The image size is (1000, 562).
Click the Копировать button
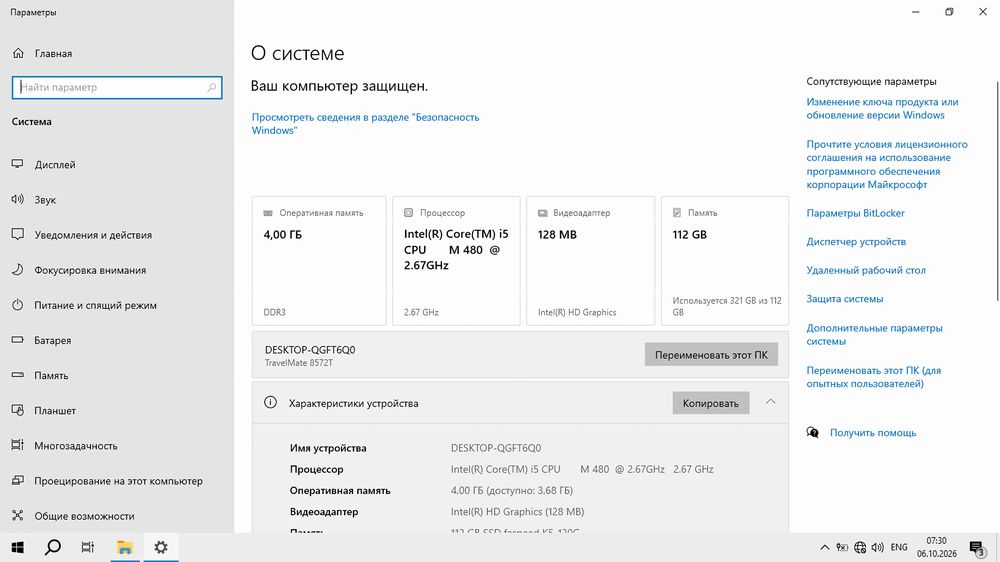710,403
